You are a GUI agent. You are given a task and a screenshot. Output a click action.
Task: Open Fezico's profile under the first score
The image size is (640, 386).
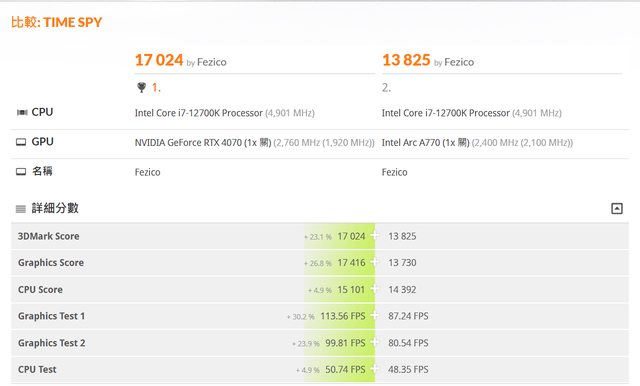211,62
